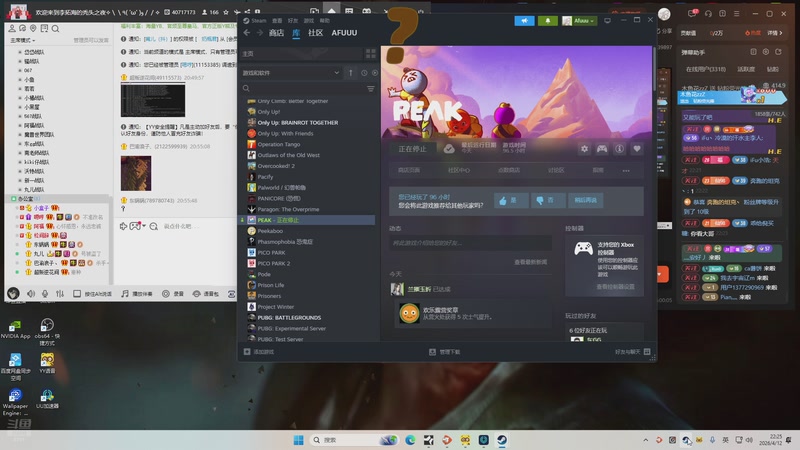Click the YY record button

[172, 293]
